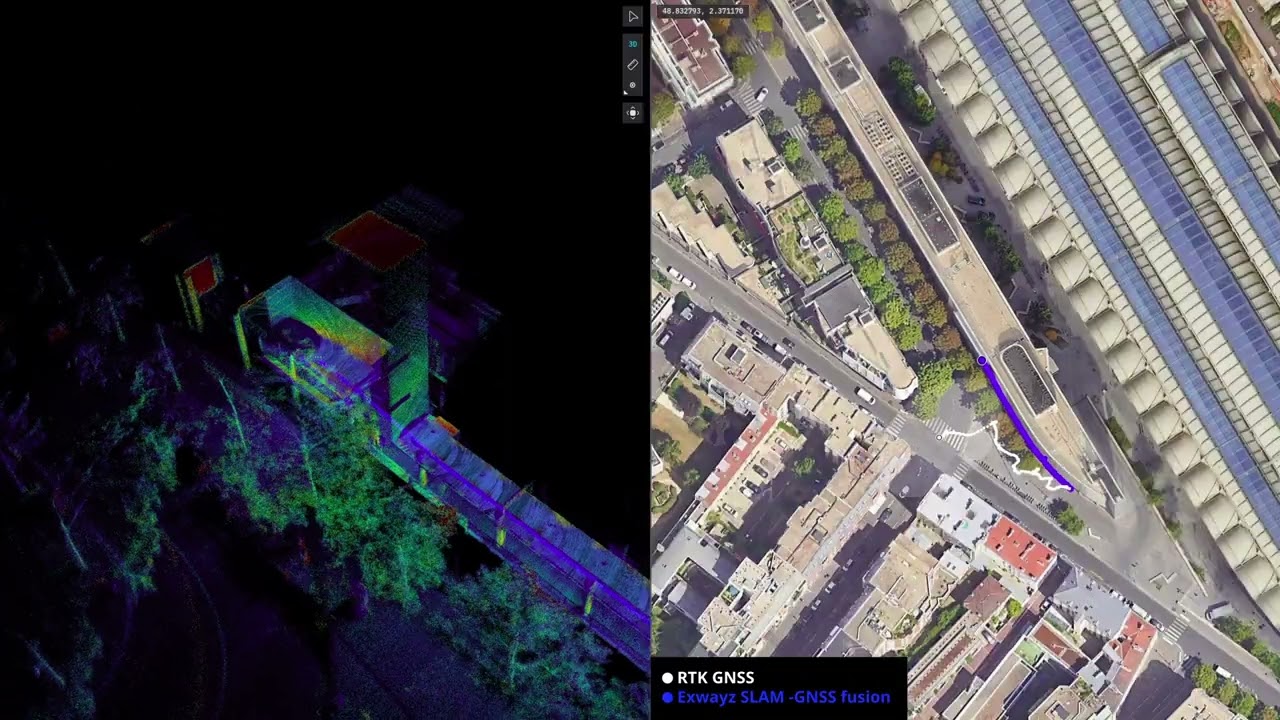Select the arrow pointer tool
This screenshot has height=720, width=1280.
pos(632,16)
